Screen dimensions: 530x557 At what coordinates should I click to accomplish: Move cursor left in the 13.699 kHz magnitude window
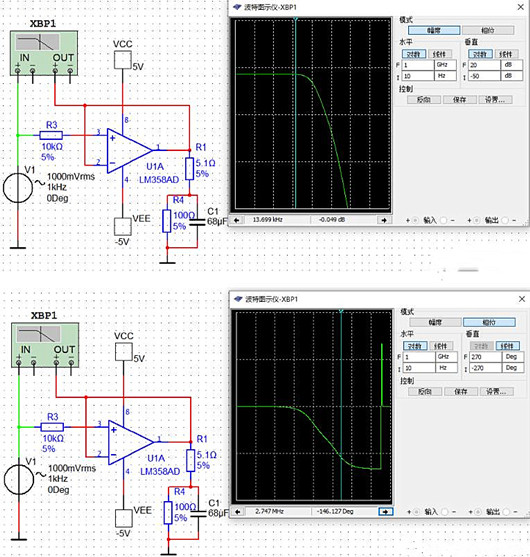tap(237, 220)
